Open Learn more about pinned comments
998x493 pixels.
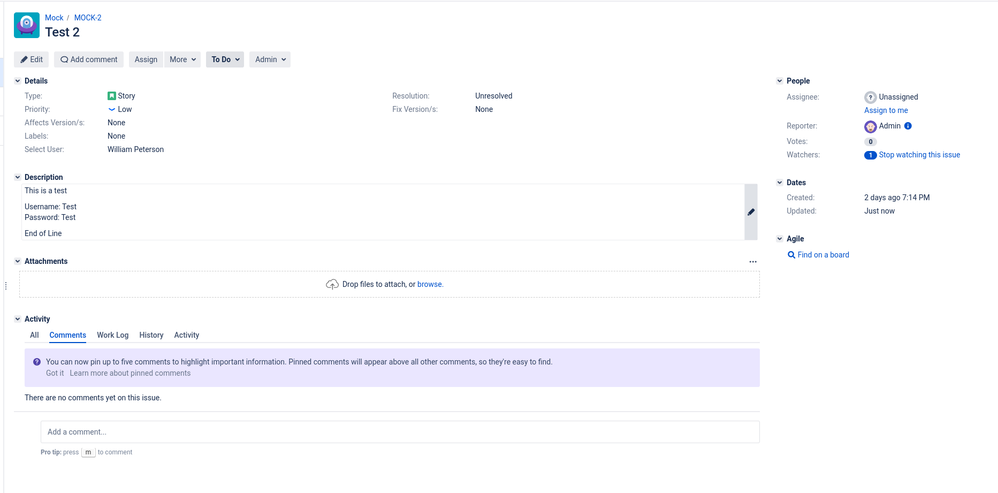[130, 373]
